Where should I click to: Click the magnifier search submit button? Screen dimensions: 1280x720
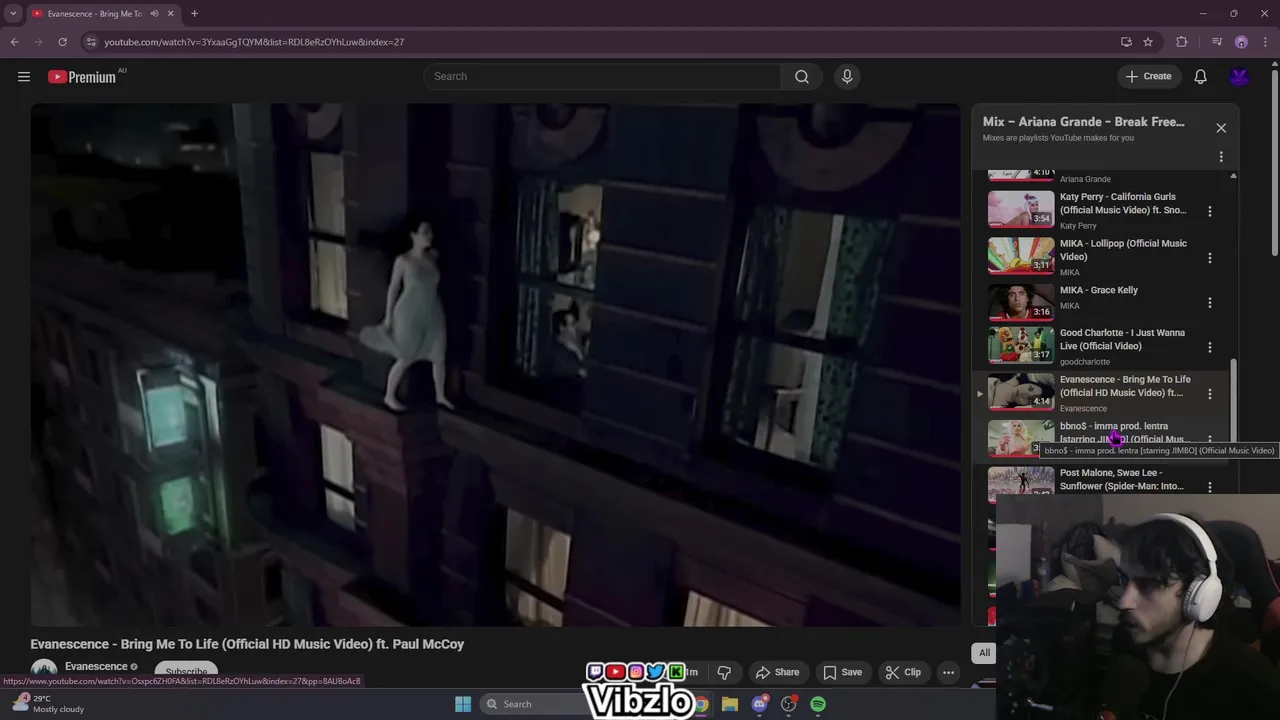point(802,76)
